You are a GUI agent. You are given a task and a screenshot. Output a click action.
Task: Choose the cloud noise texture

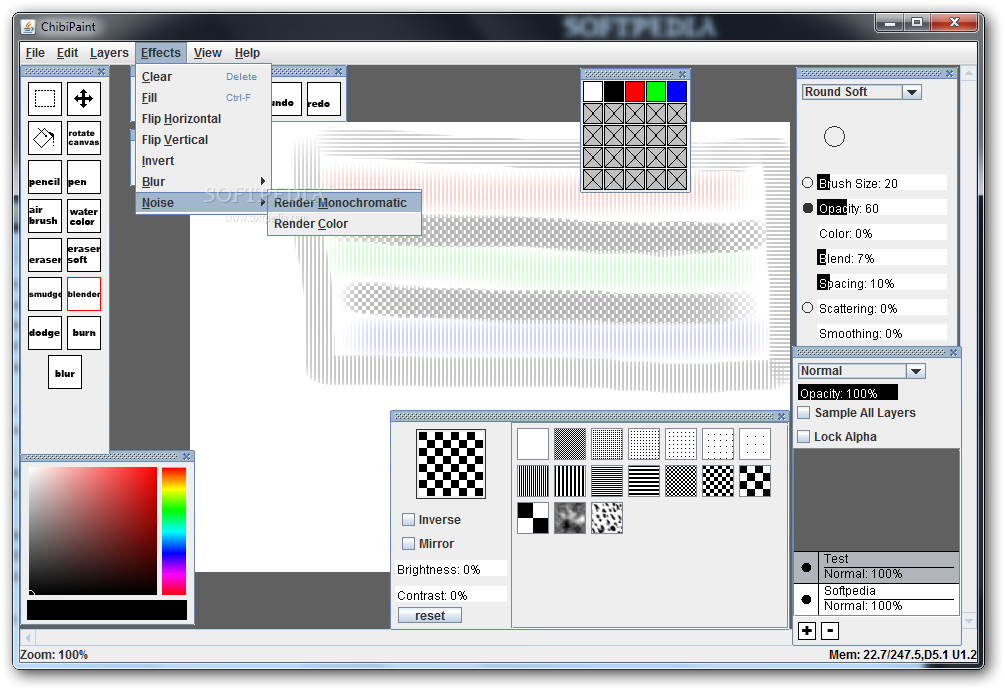tap(570, 518)
